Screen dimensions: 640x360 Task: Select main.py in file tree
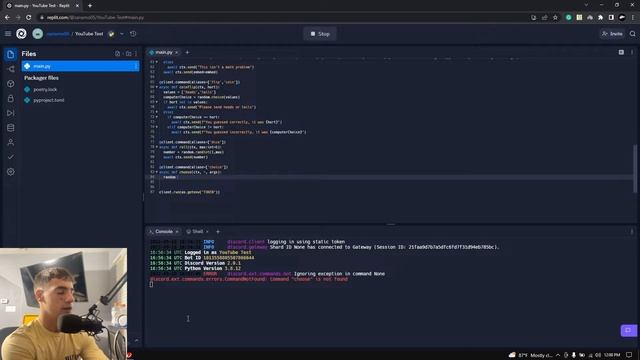(x=80, y=66)
